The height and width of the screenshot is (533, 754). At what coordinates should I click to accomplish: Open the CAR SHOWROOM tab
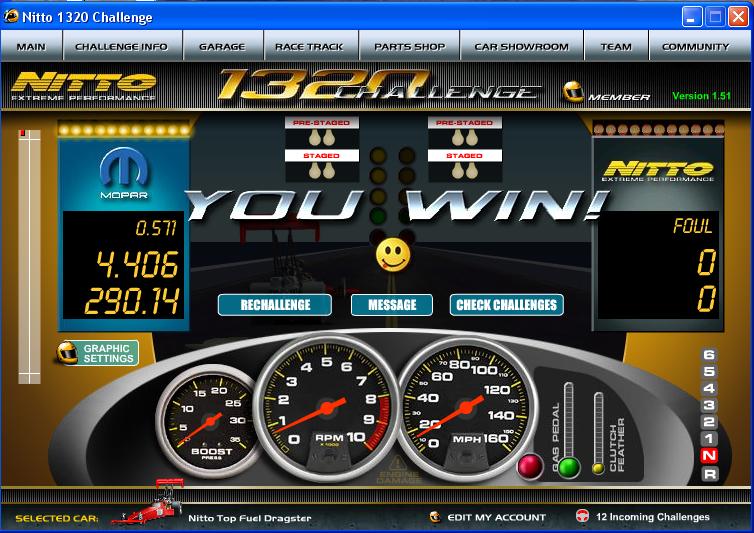click(522, 47)
